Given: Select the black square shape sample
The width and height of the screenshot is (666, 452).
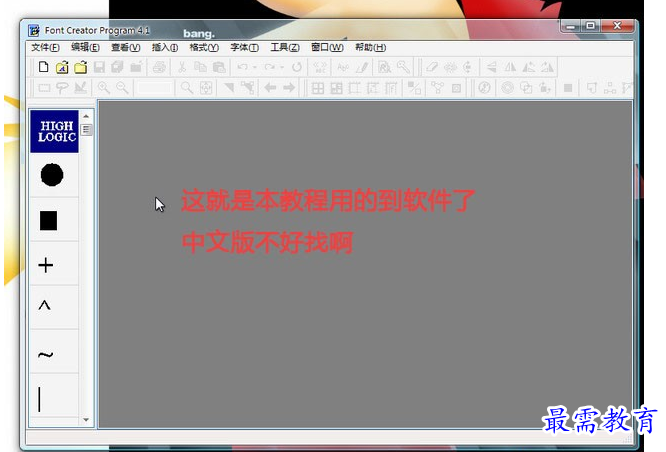Looking at the screenshot, I should 48,221.
